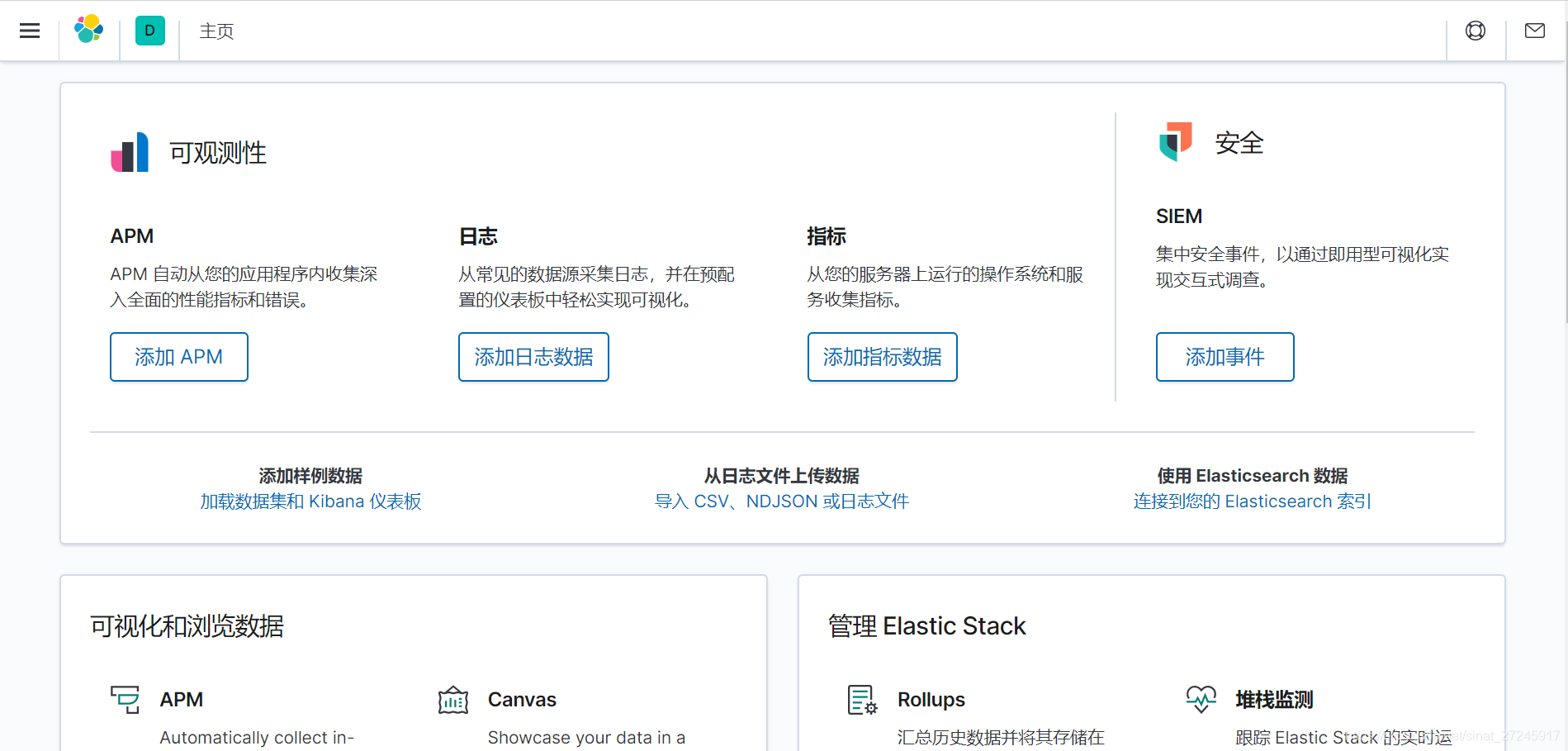The width and height of the screenshot is (1568, 751).
Task: Click the Security shield logo
Action: [1175, 141]
